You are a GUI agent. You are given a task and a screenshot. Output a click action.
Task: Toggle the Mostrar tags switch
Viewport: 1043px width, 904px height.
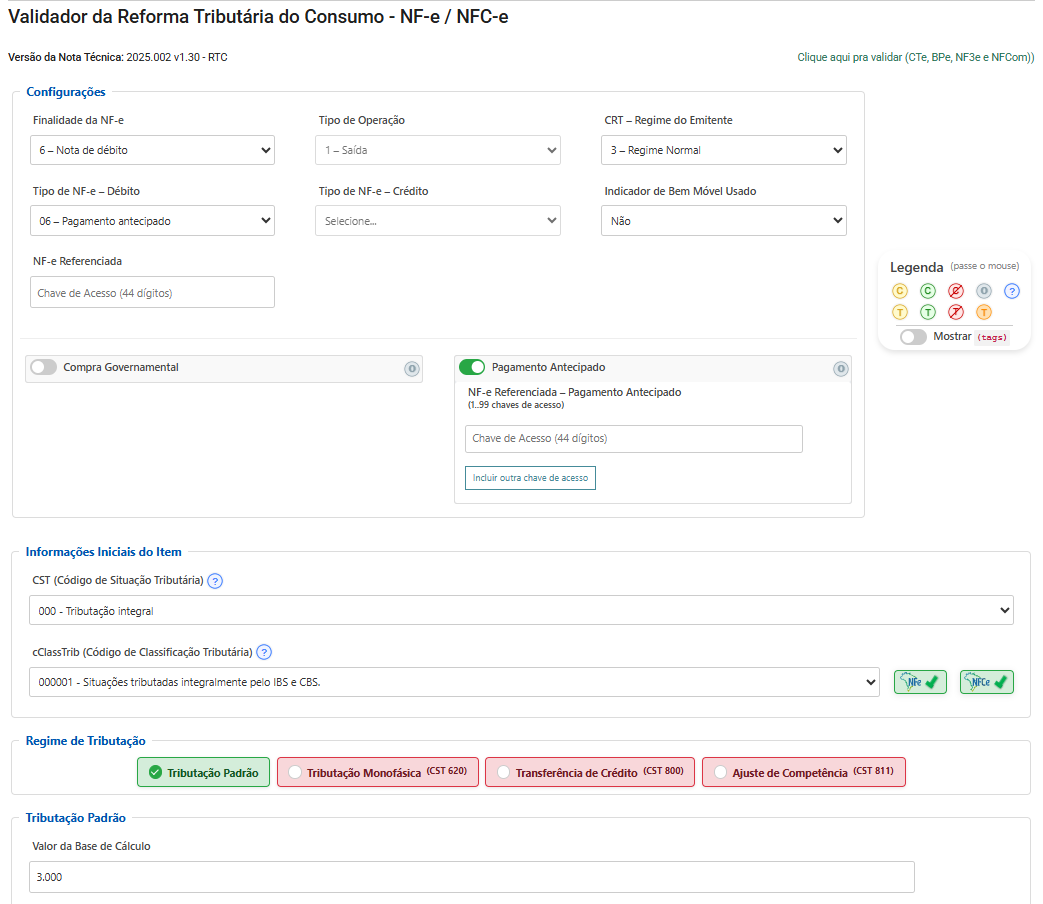[913, 337]
